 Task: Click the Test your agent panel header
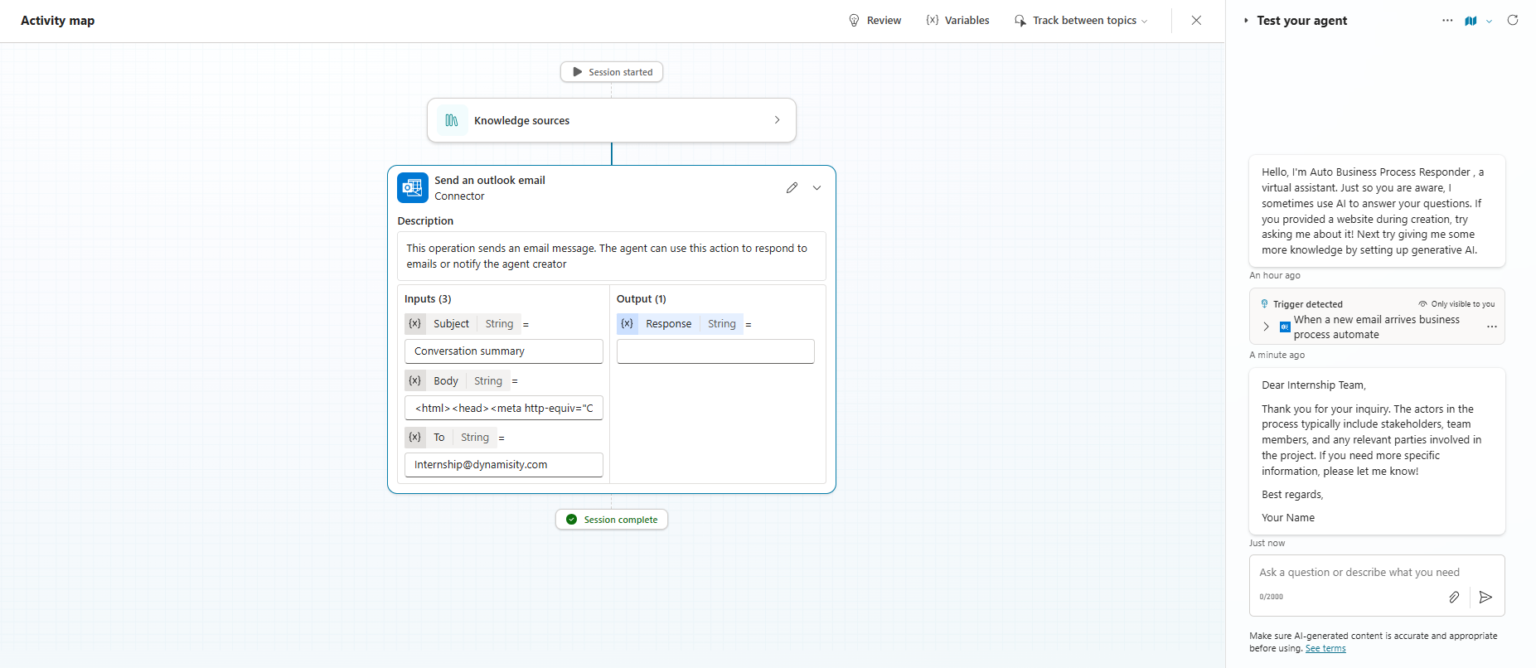point(1302,20)
